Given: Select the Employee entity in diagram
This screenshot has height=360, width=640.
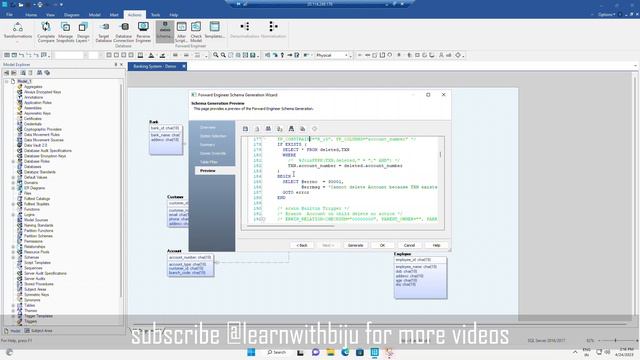Looking at the screenshot, I should point(420,277).
